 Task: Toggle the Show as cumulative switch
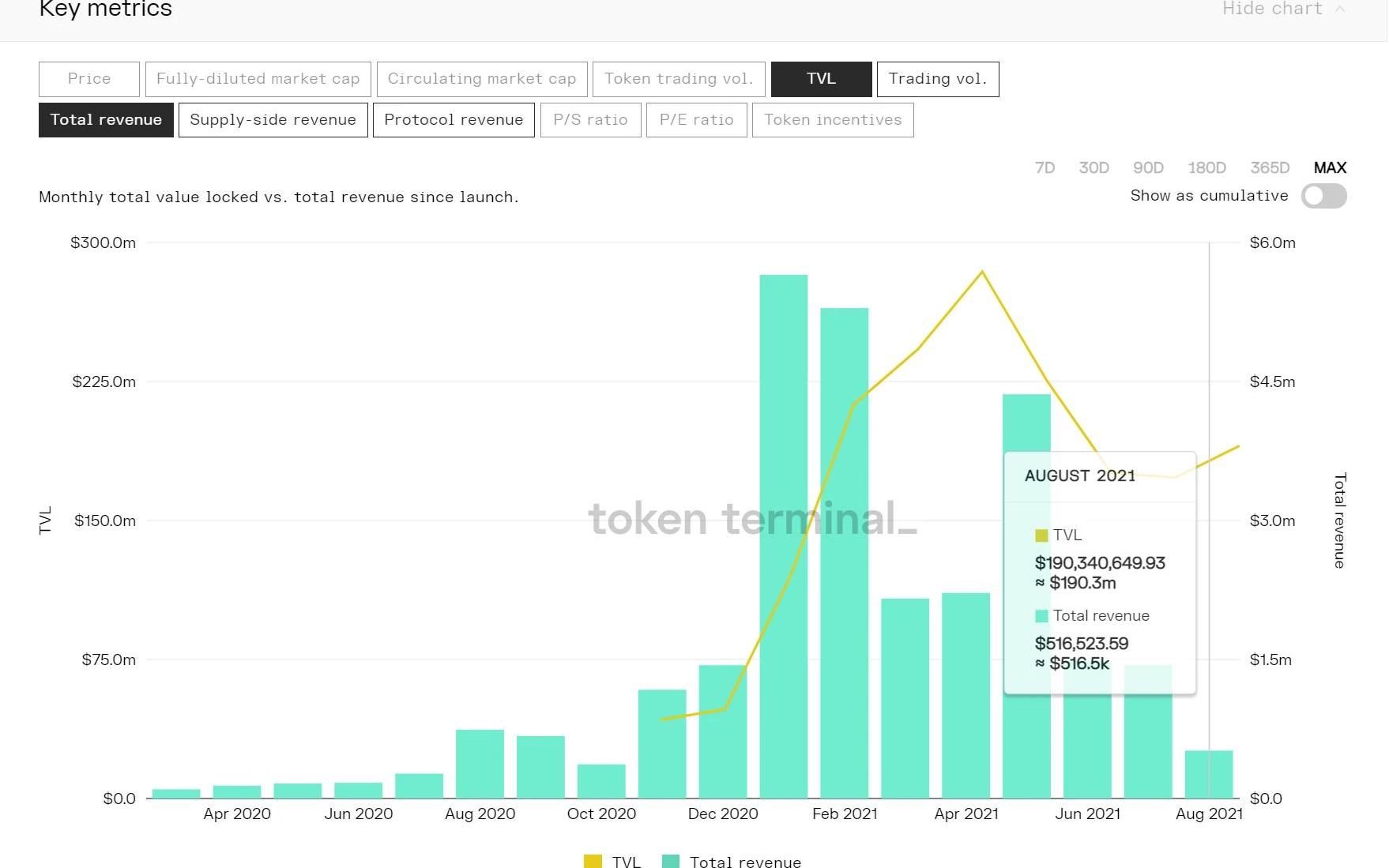[1323, 196]
